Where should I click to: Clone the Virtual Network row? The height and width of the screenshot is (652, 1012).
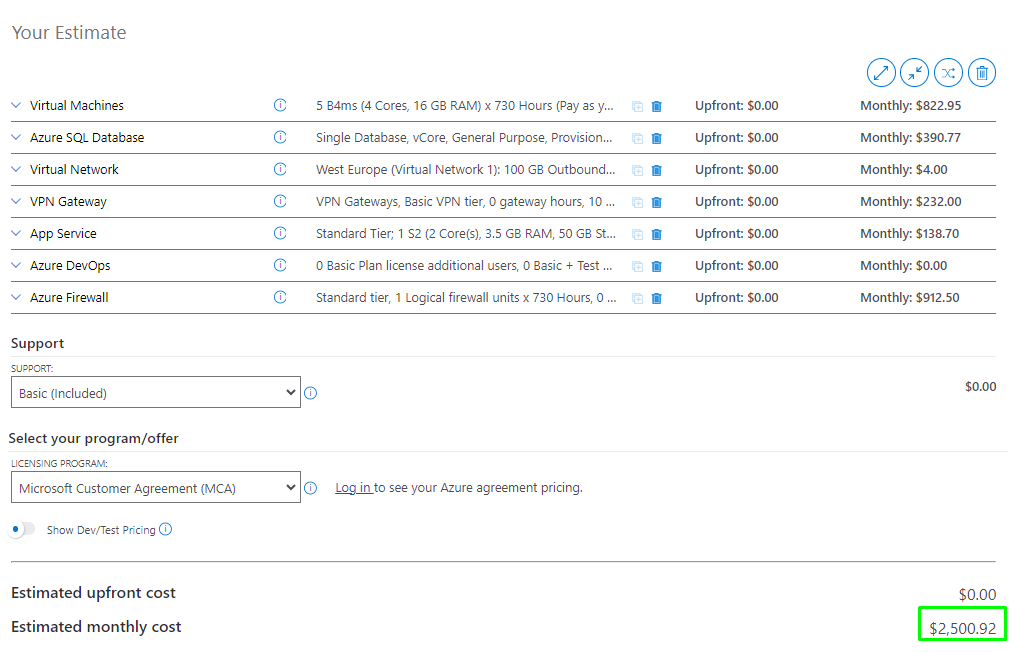[637, 170]
